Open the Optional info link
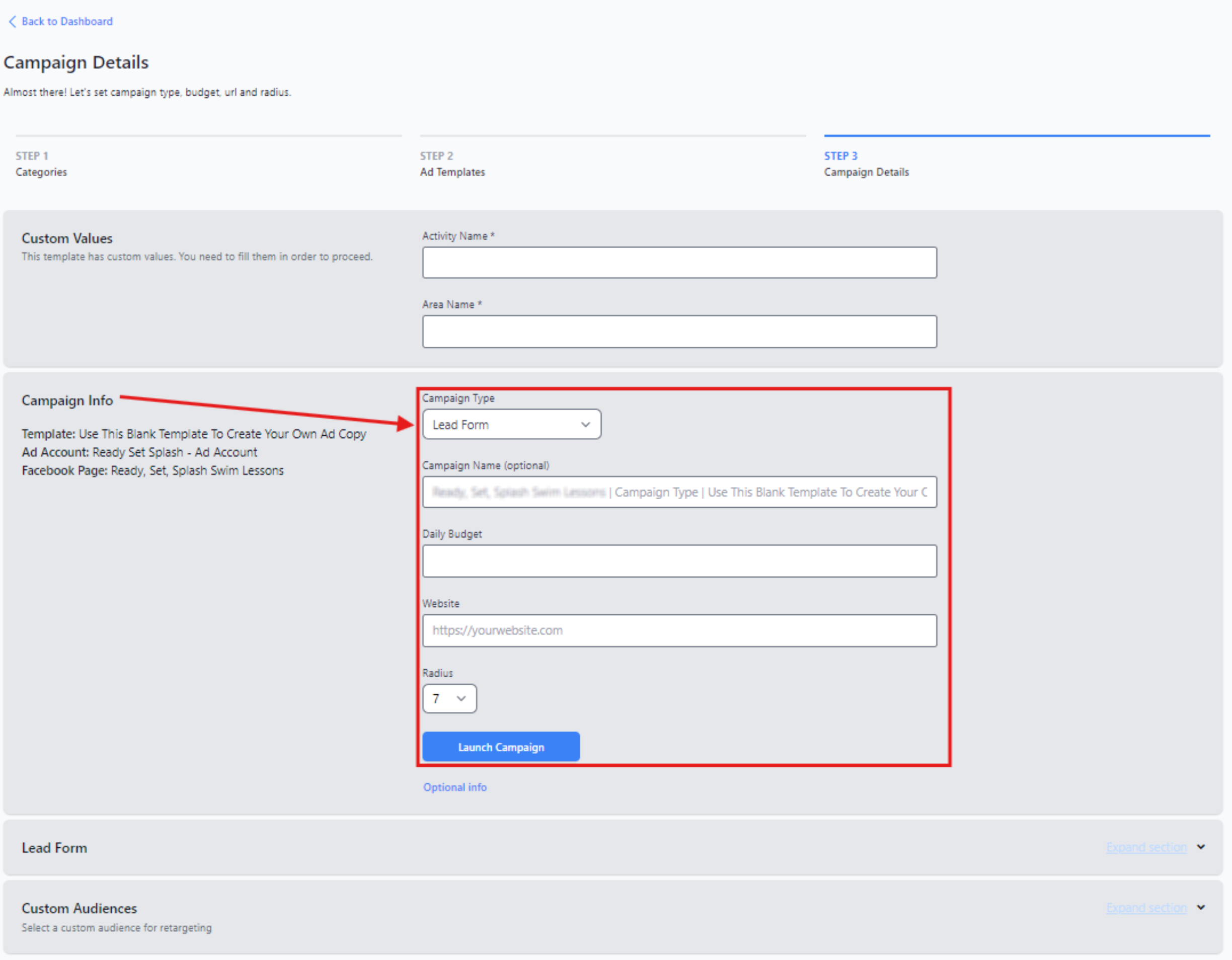Image resolution: width=1232 pixels, height=960 pixels. coord(454,787)
